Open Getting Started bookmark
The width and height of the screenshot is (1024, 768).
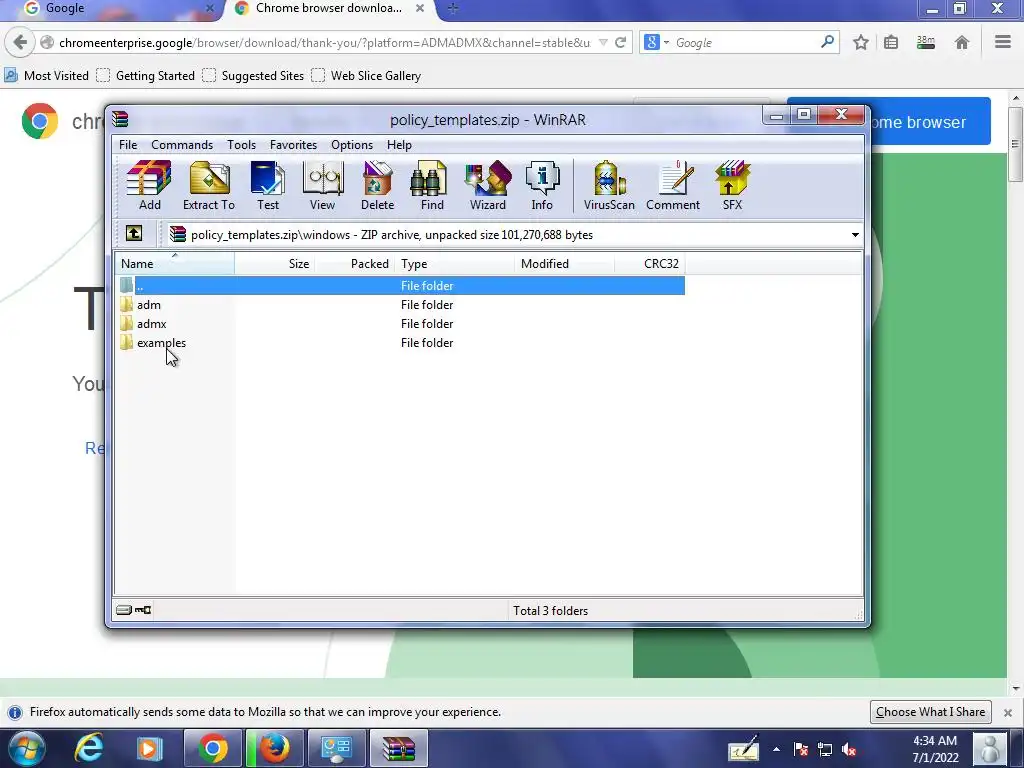(146, 76)
